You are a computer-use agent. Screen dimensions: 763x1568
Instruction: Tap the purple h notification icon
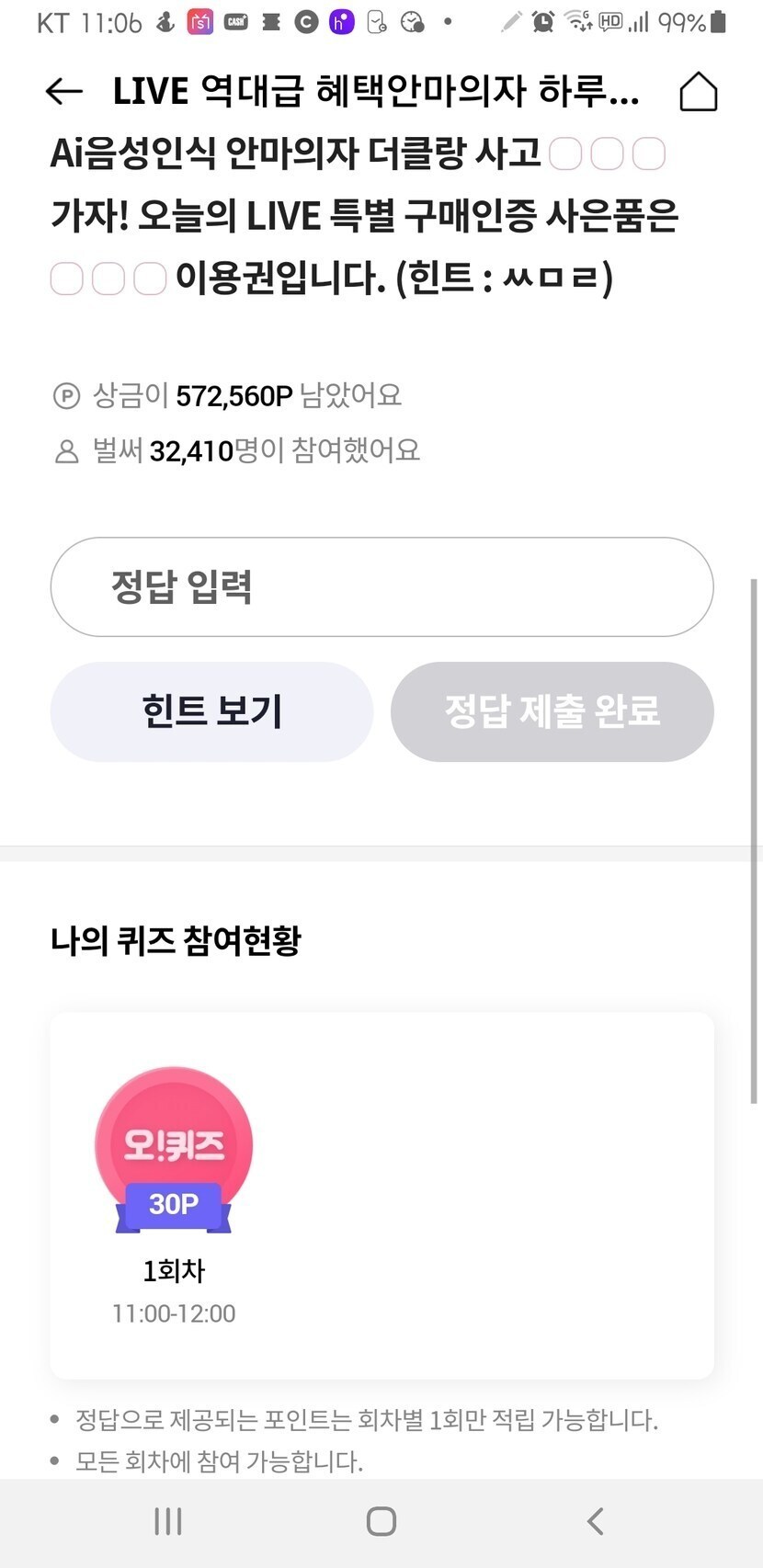[x=341, y=22]
